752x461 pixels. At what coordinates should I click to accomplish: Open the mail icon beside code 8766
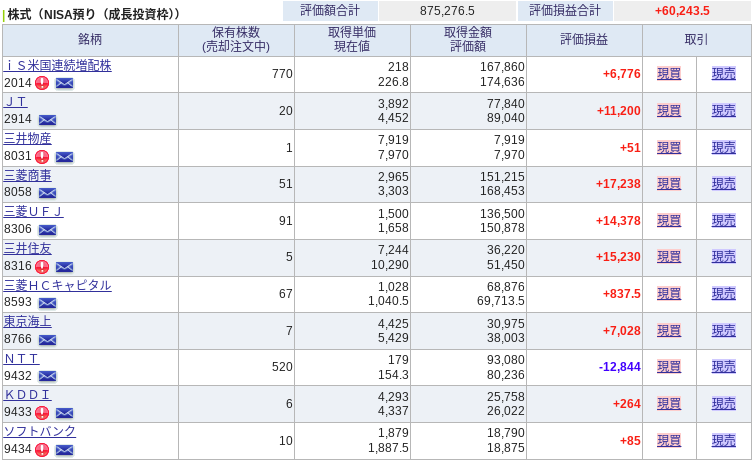(x=47, y=340)
